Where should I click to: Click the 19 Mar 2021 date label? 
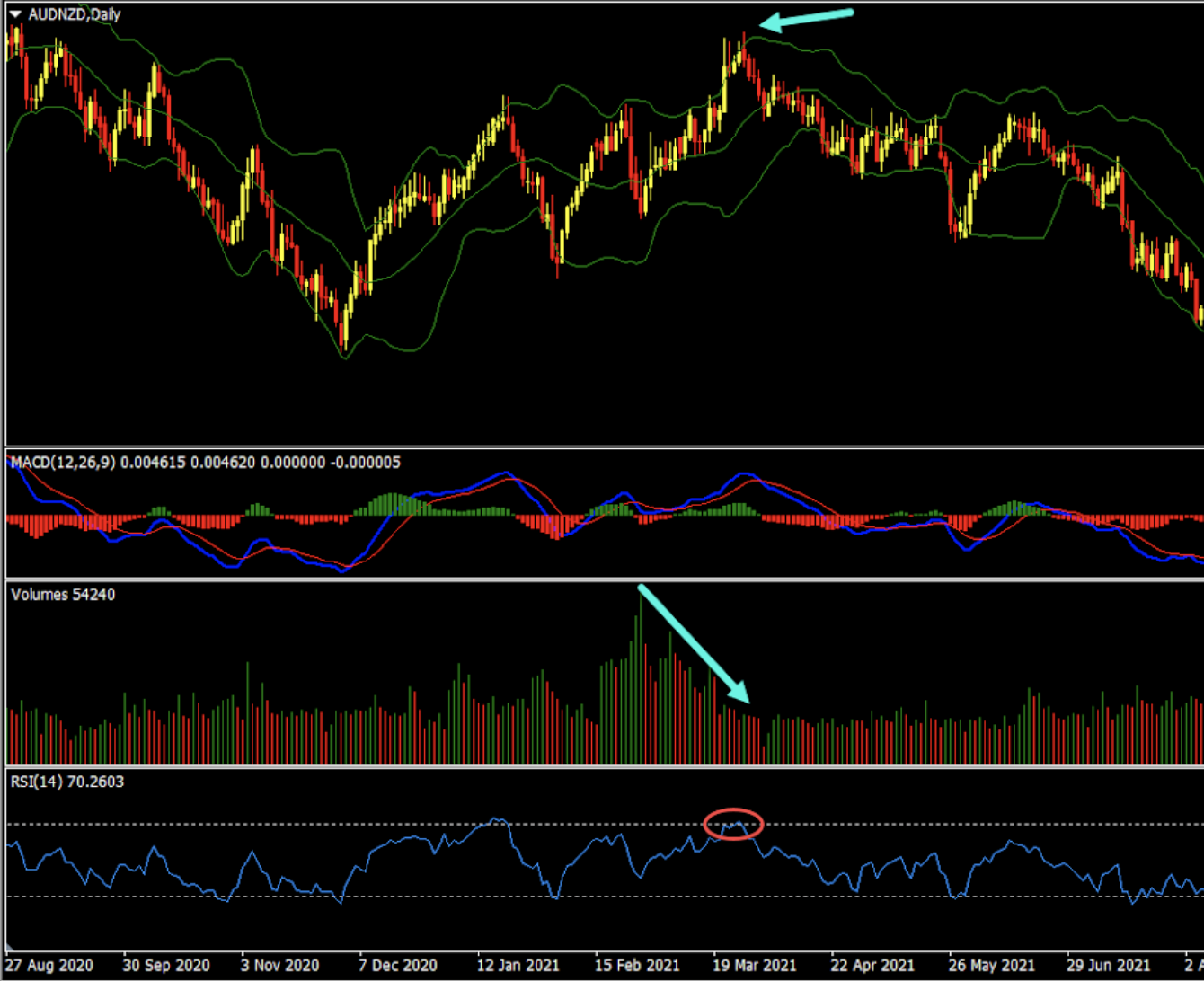(755, 965)
